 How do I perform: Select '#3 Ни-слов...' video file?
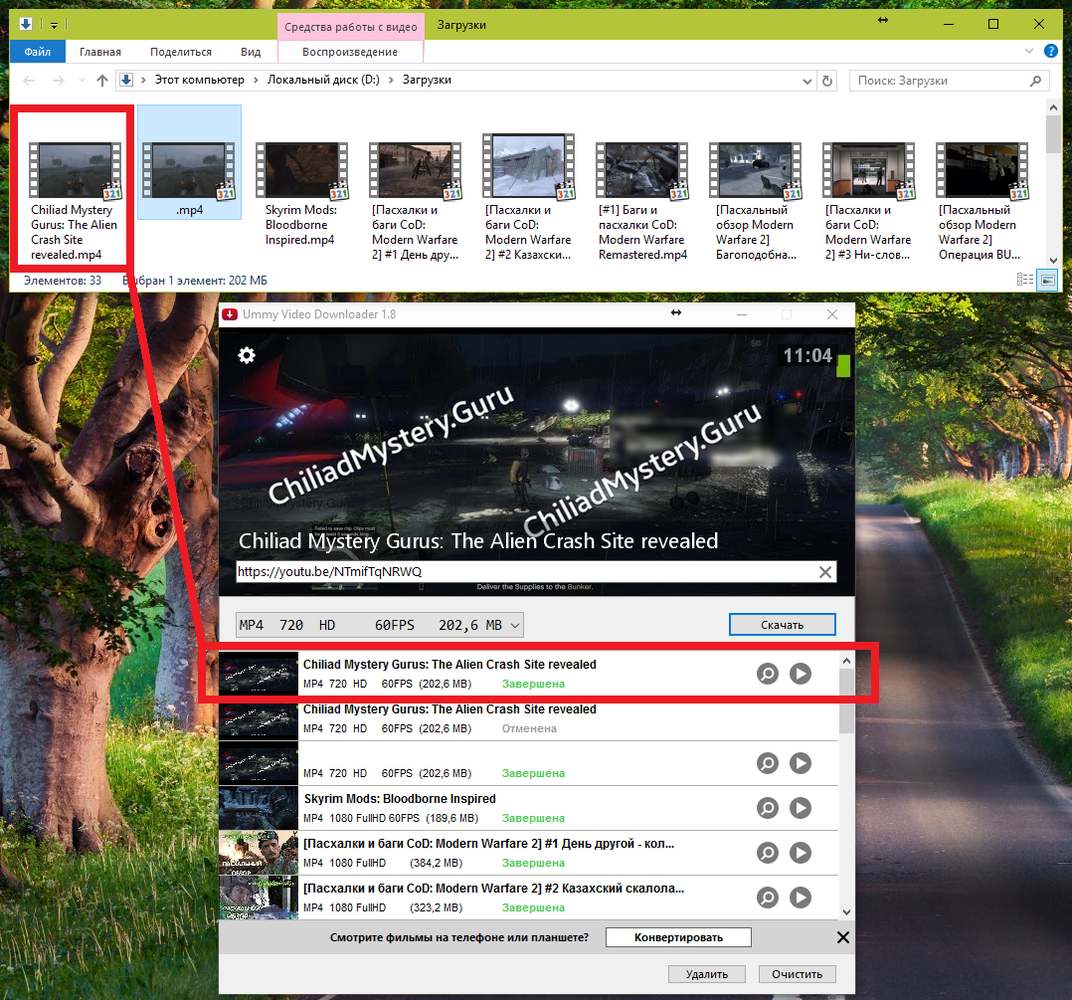click(868, 202)
